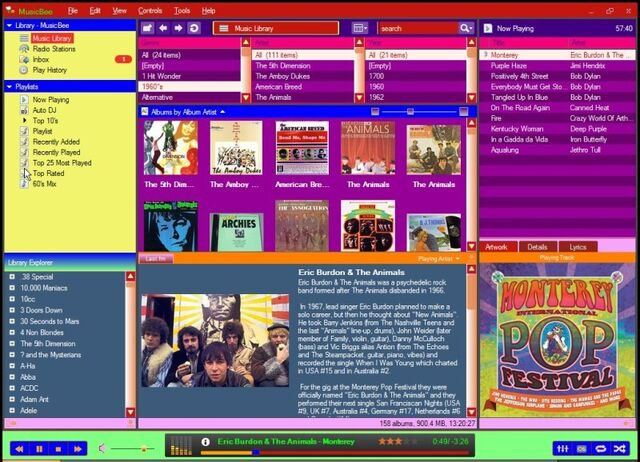Expand Abba in Library Explorer
This screenshot has height=462, width=640.
(12, 377)
